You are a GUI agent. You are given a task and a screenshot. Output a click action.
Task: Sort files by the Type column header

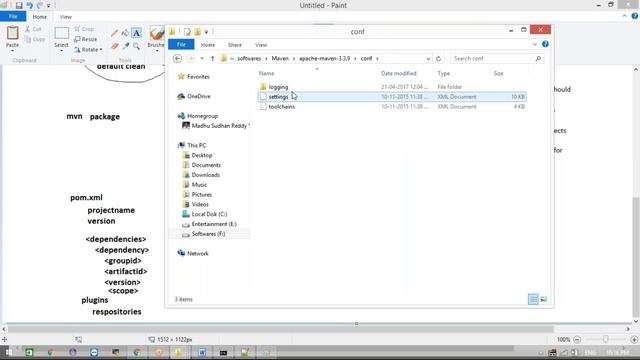click(444, 73)
